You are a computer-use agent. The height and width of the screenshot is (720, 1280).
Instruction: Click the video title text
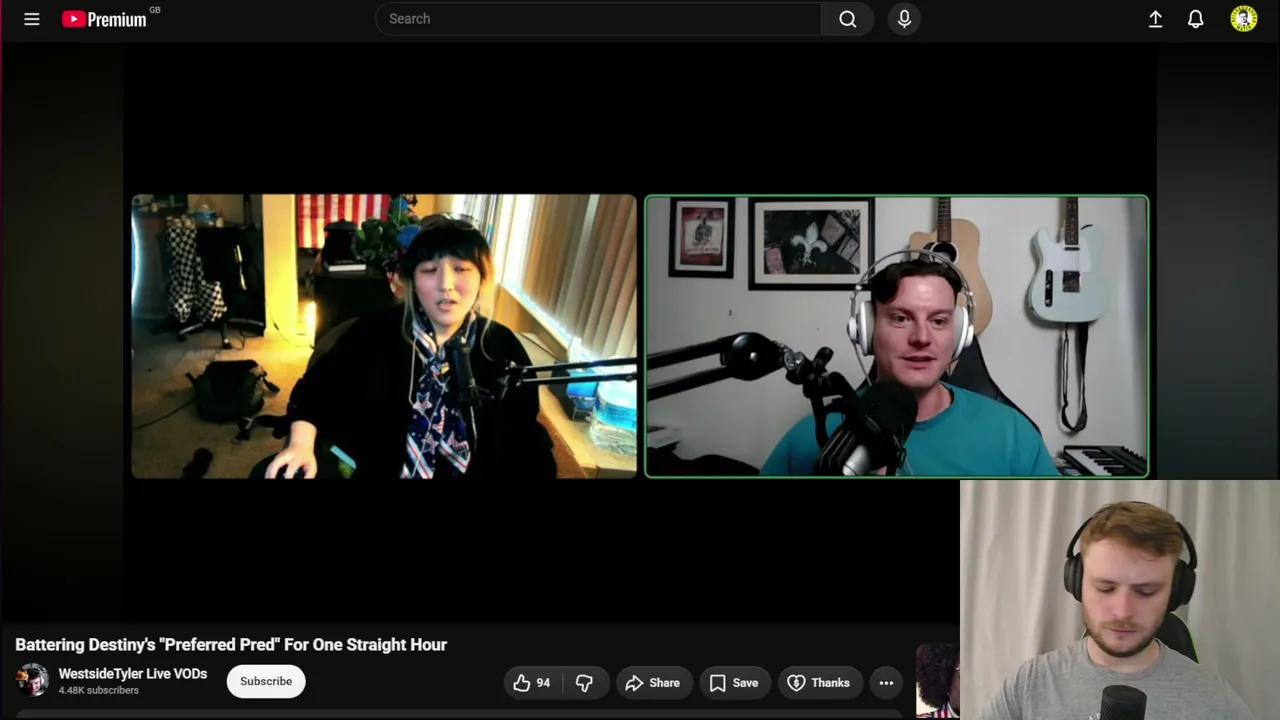[x=231, y=645]
